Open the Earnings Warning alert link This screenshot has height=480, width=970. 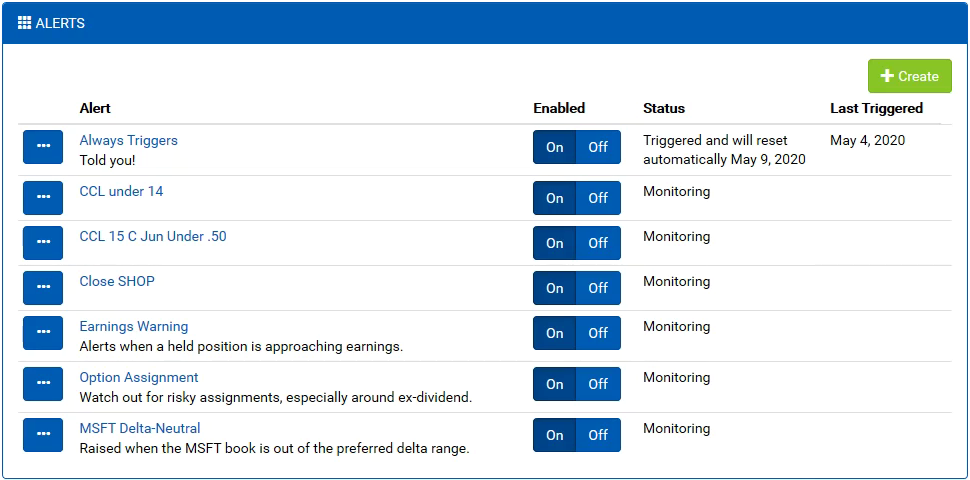(134, 326)
